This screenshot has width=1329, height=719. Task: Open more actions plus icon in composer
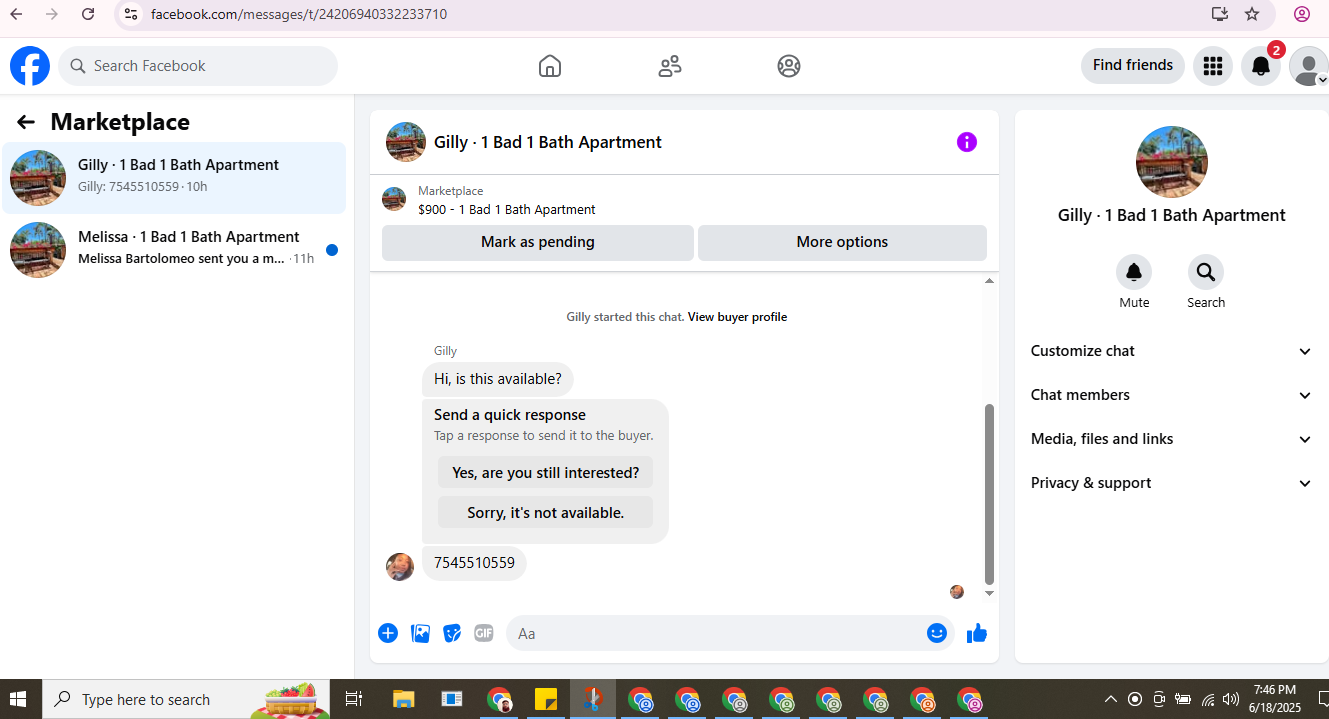(388, 633)
